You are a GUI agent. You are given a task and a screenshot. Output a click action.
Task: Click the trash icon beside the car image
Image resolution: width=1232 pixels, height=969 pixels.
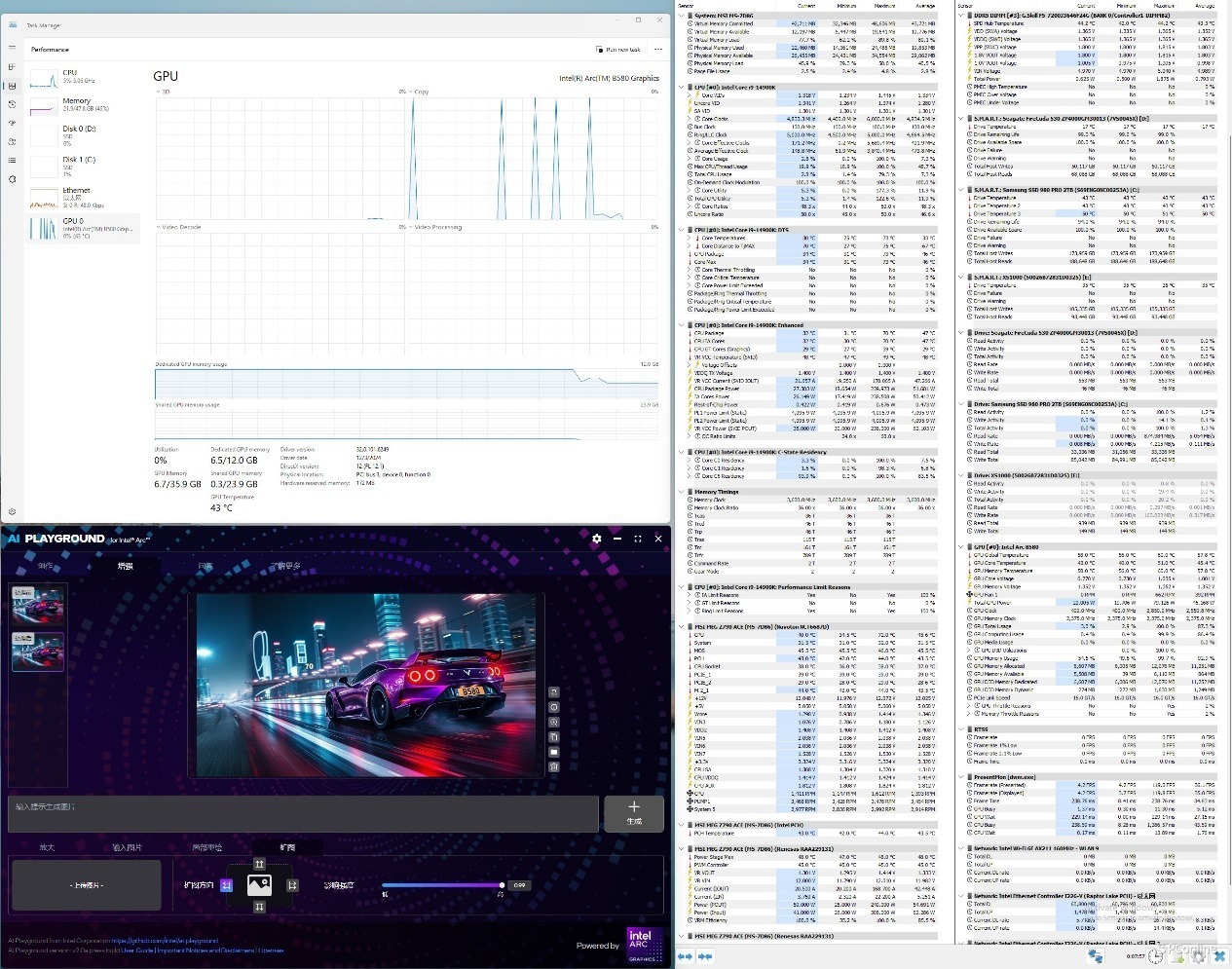click(x=554, y=766)
